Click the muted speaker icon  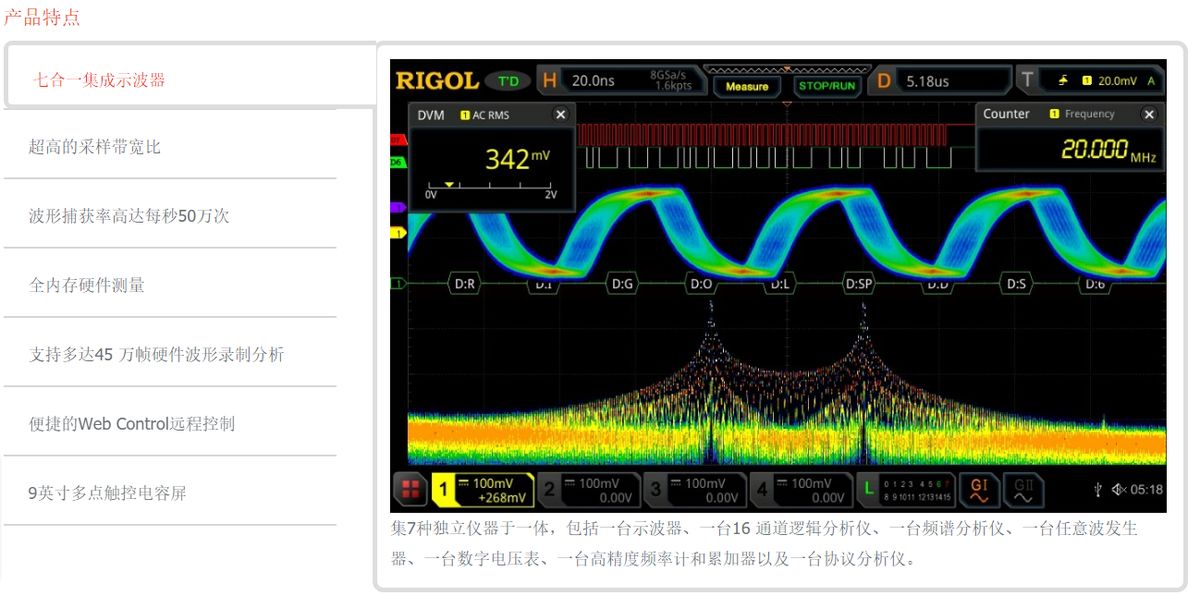(x=1118, y=489)
